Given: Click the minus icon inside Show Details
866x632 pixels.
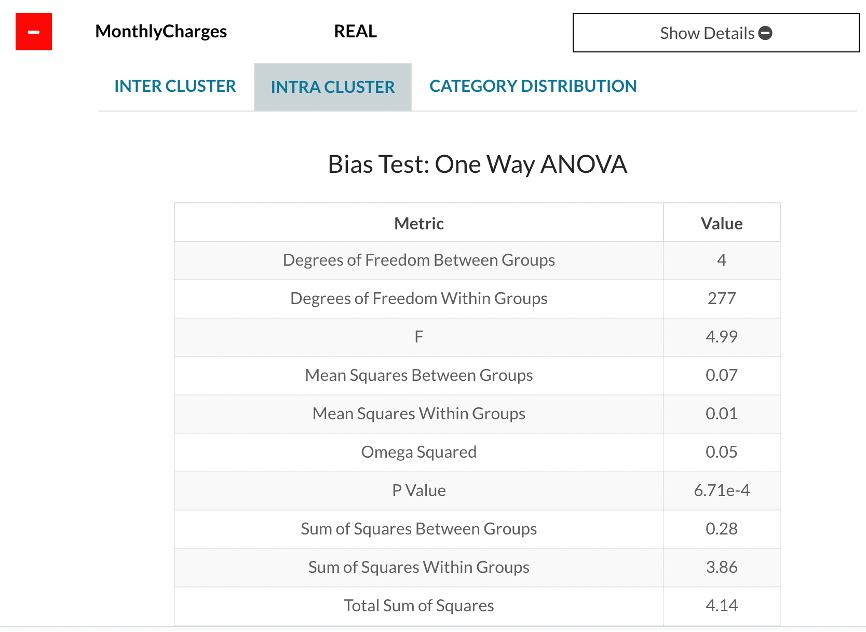Looking at the screenshot, I should click(766, 33).
